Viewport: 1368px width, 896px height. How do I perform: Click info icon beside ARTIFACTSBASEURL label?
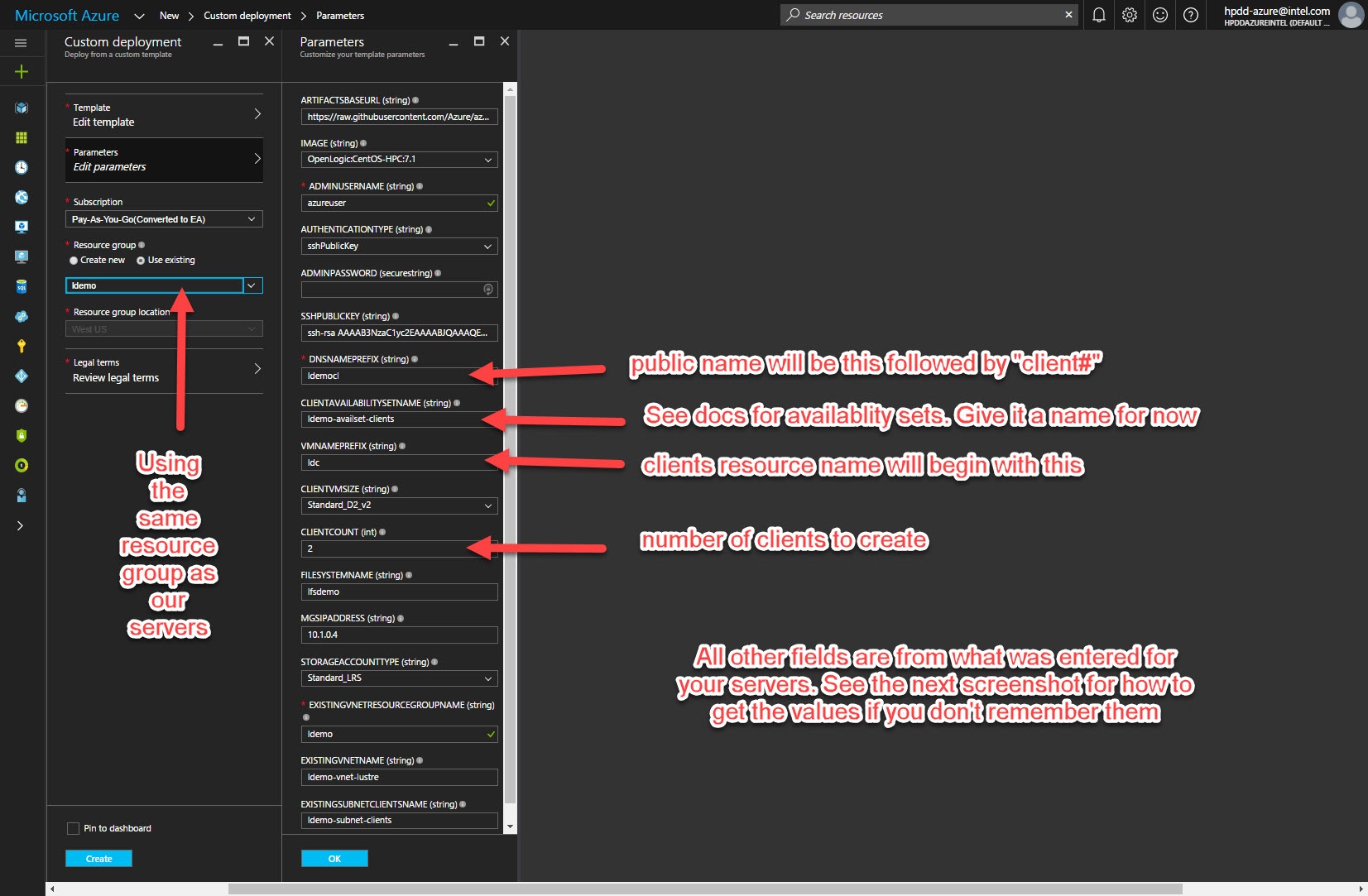pyautogui.click(x=415, y=100)
